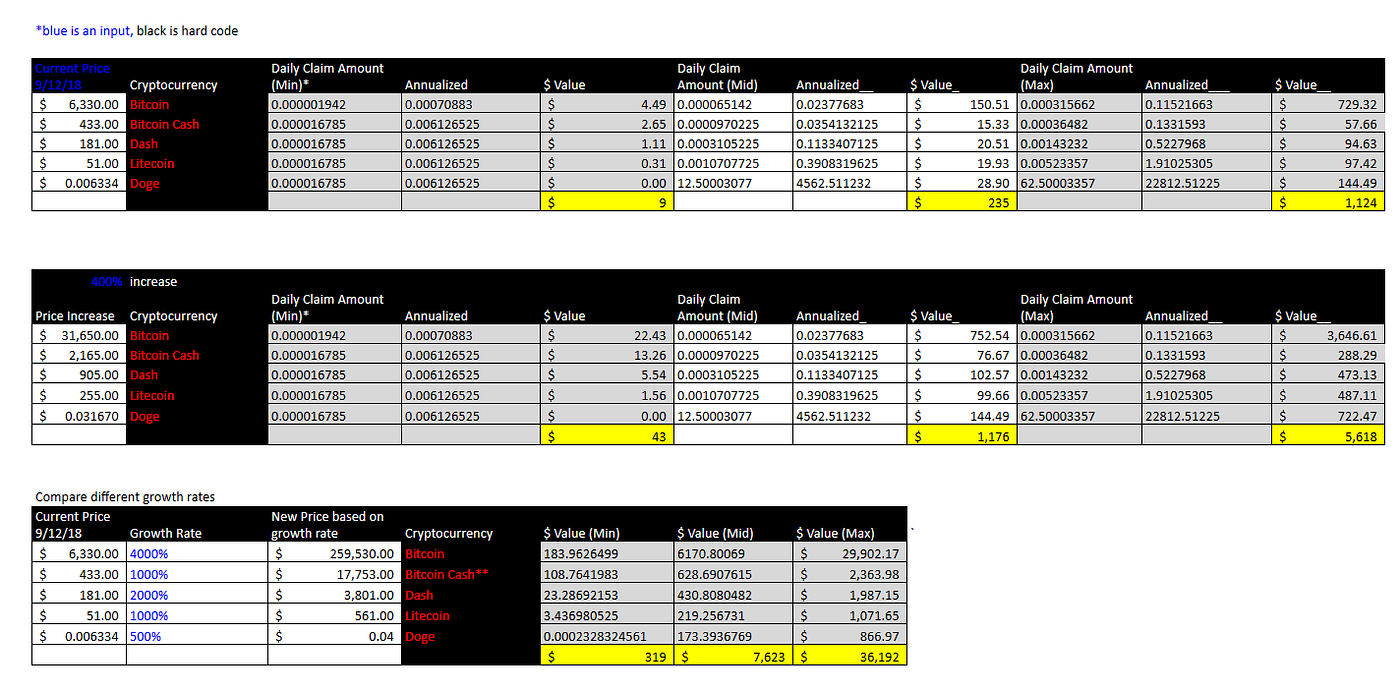The height and width of the screenshot is (685, 1400).
Task: Select the yellow total '$ 43'
Action: 607,434
